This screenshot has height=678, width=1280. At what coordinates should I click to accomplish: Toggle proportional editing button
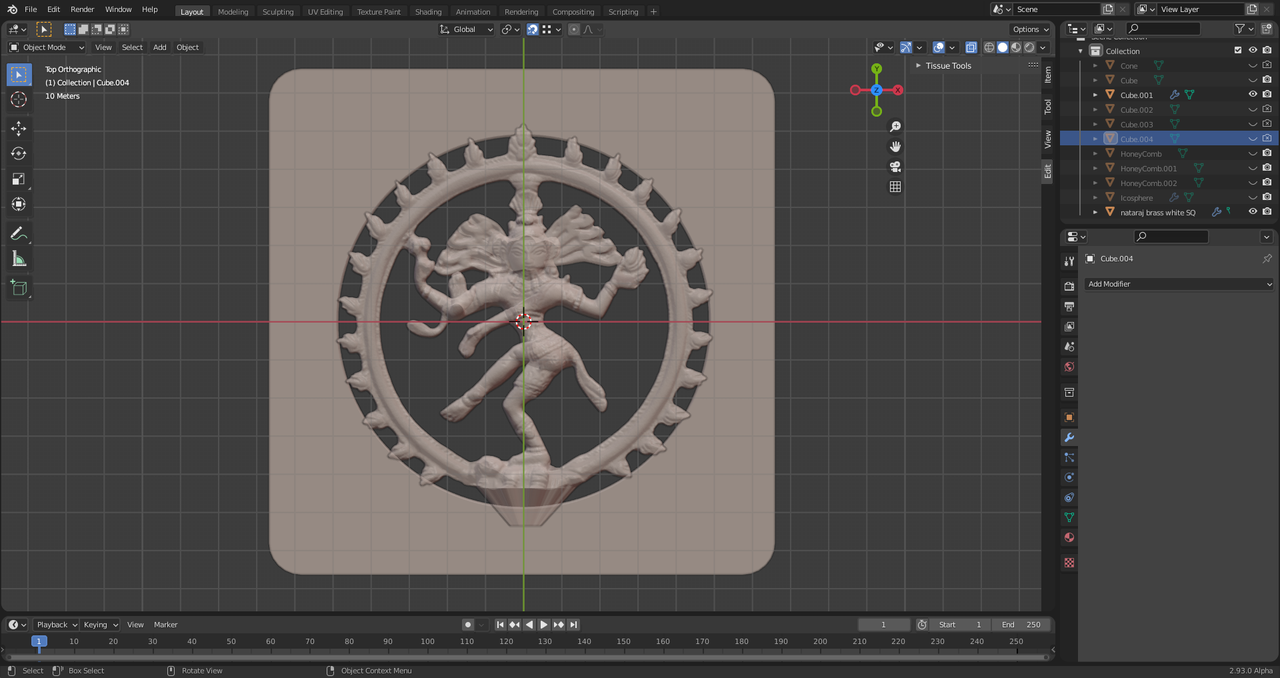click(x=574, y=29)
